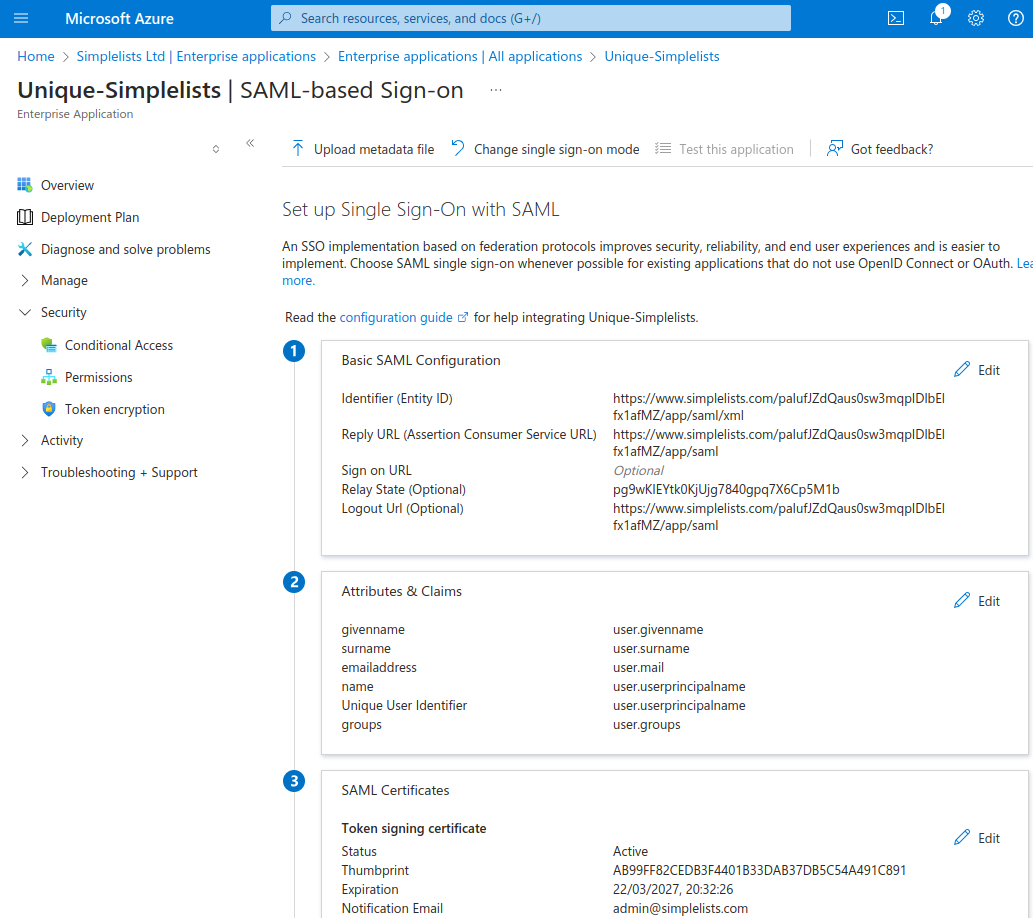
Task: Select Permissions under Security
Action: (99, 377)
